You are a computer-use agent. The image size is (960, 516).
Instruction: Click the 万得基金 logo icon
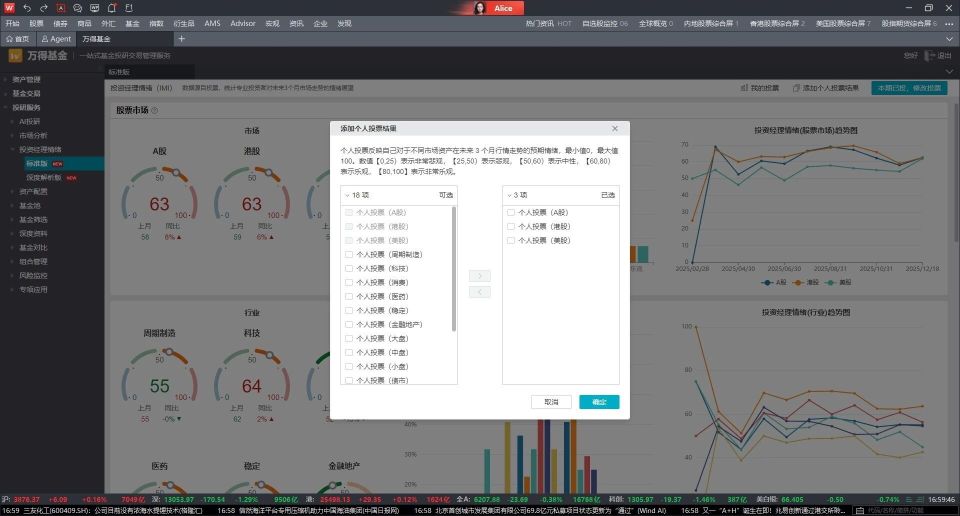click(x=15, y=56)
